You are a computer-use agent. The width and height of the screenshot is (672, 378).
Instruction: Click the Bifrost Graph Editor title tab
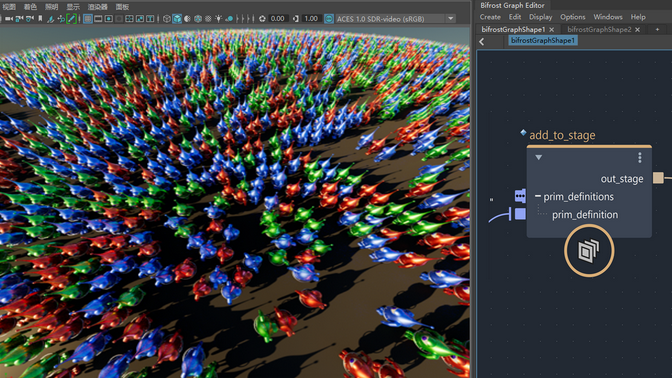pos(512,6)
